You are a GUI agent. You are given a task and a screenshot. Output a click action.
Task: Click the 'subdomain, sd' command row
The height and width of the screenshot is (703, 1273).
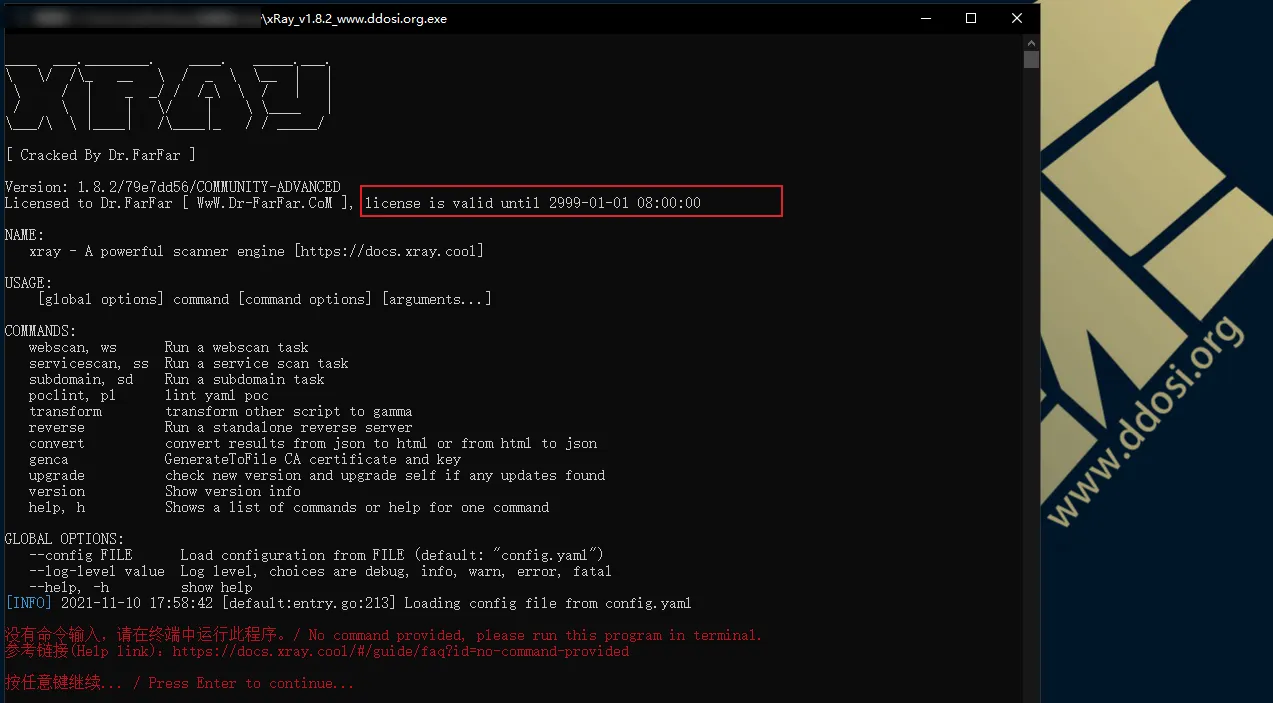coord(177,379)
